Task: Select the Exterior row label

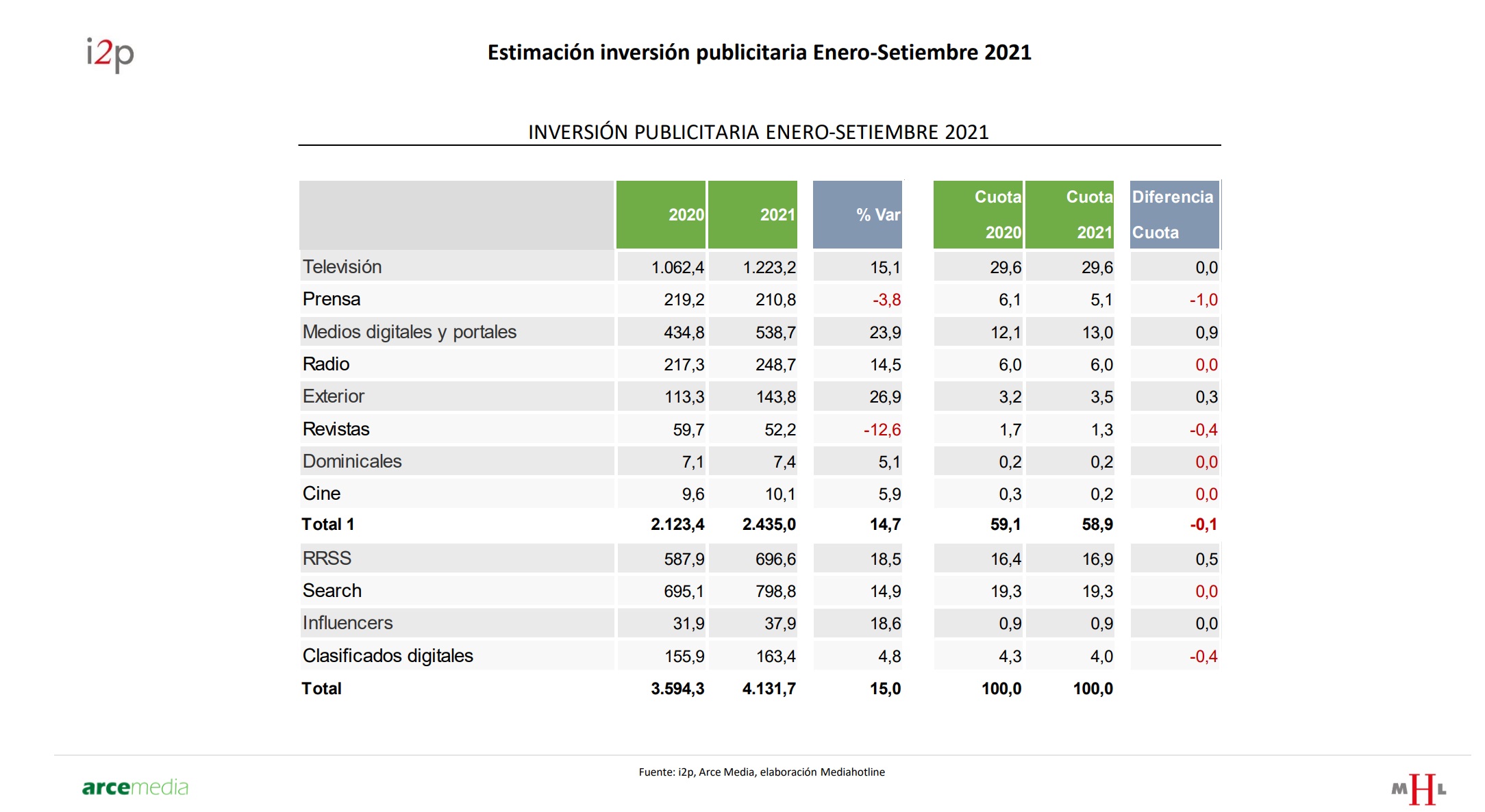Action: pos(334,396)
